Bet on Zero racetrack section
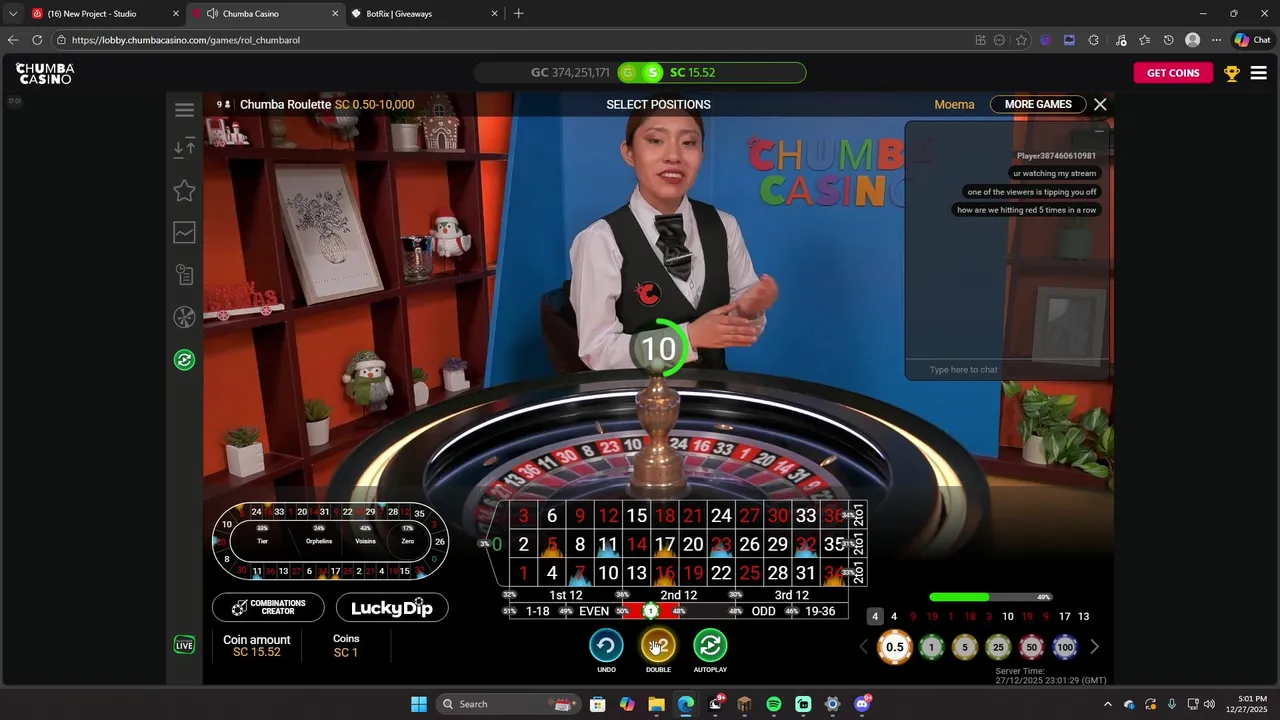 (x=407, y=541)
